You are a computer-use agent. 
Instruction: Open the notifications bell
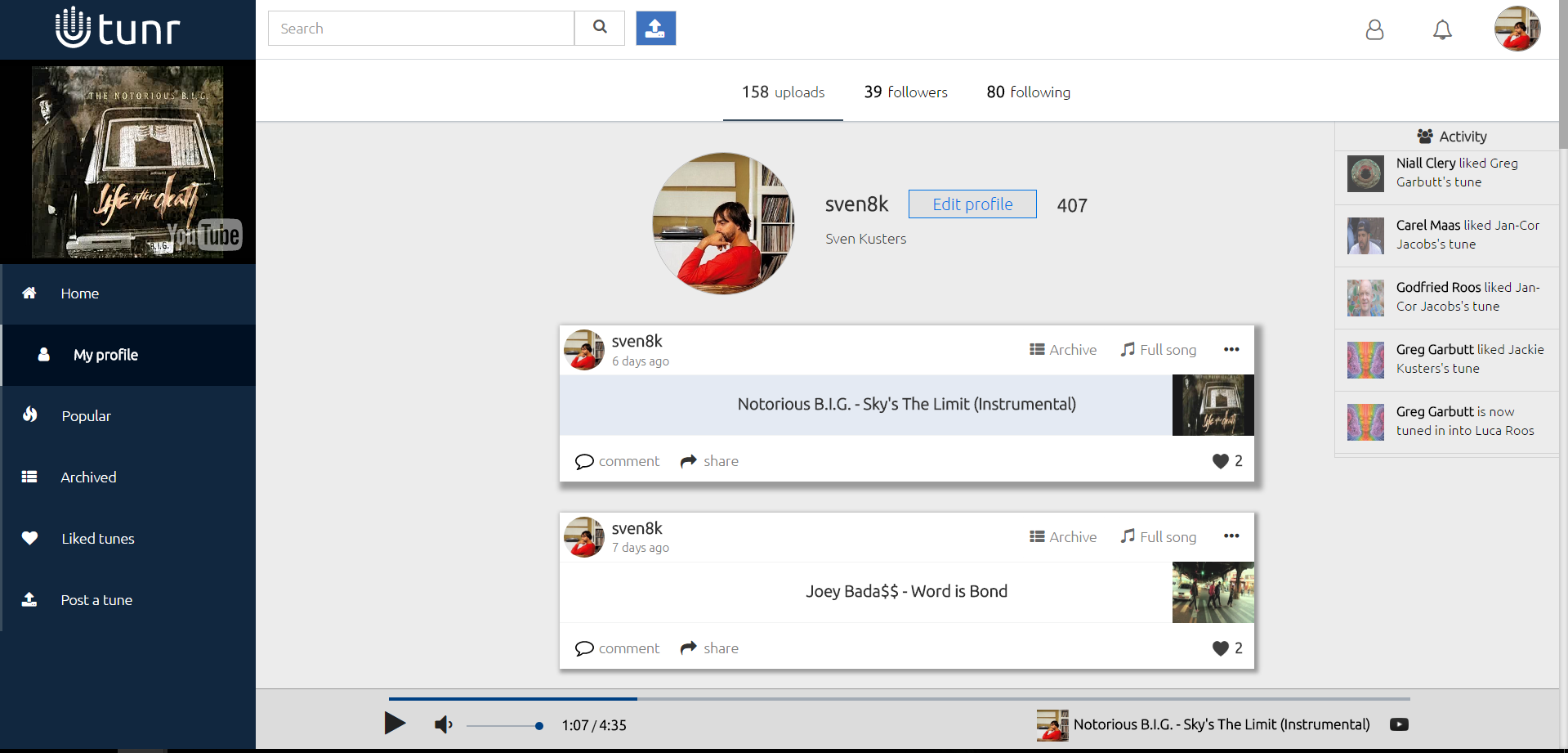pyautogui.click(x=1442, y=30)
